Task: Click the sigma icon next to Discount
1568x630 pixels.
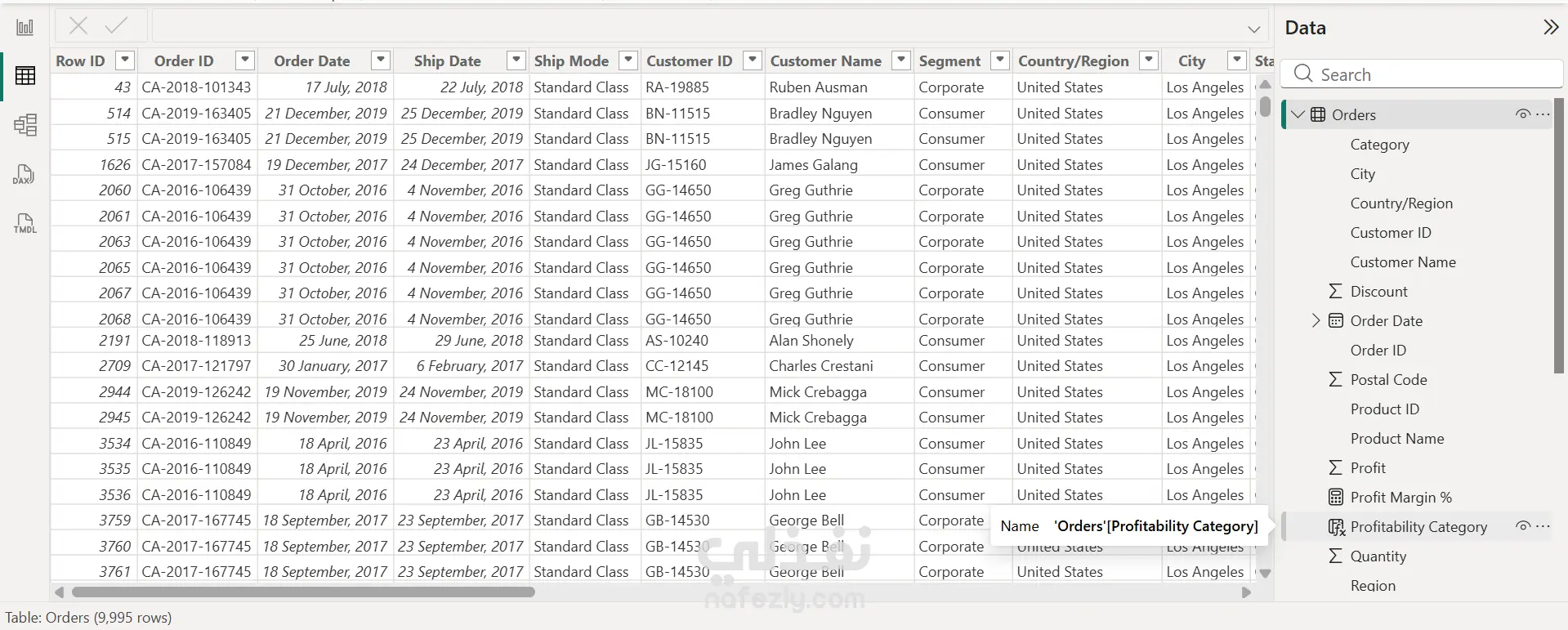Action: pos(1335,291)
